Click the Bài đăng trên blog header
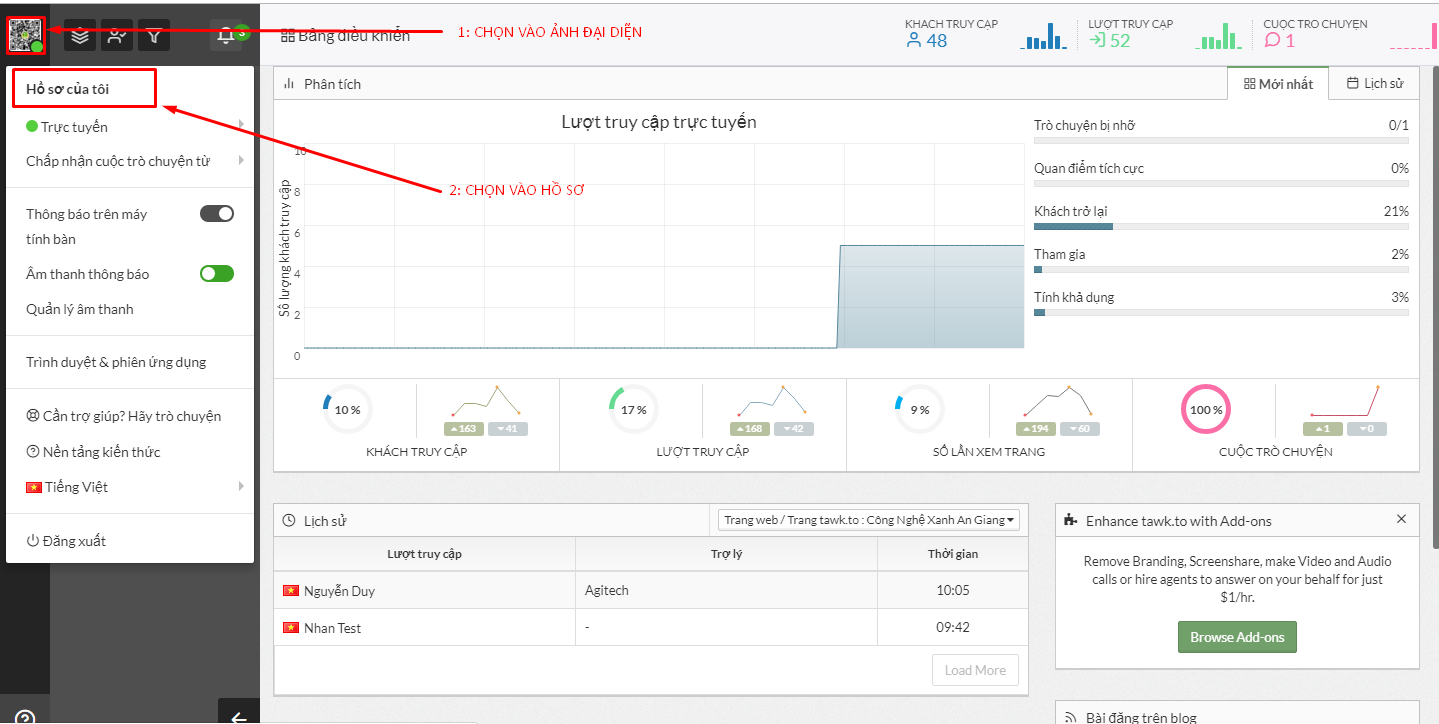The height and width of the screenshot is (724, 1439). click(1237, 713)
